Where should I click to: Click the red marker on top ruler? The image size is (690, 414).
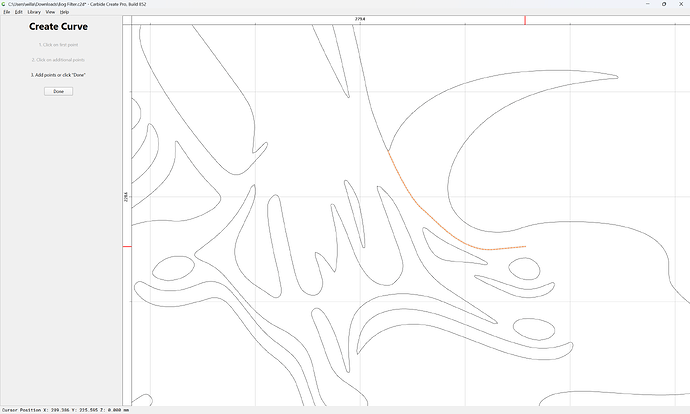(x=525, y=20)
